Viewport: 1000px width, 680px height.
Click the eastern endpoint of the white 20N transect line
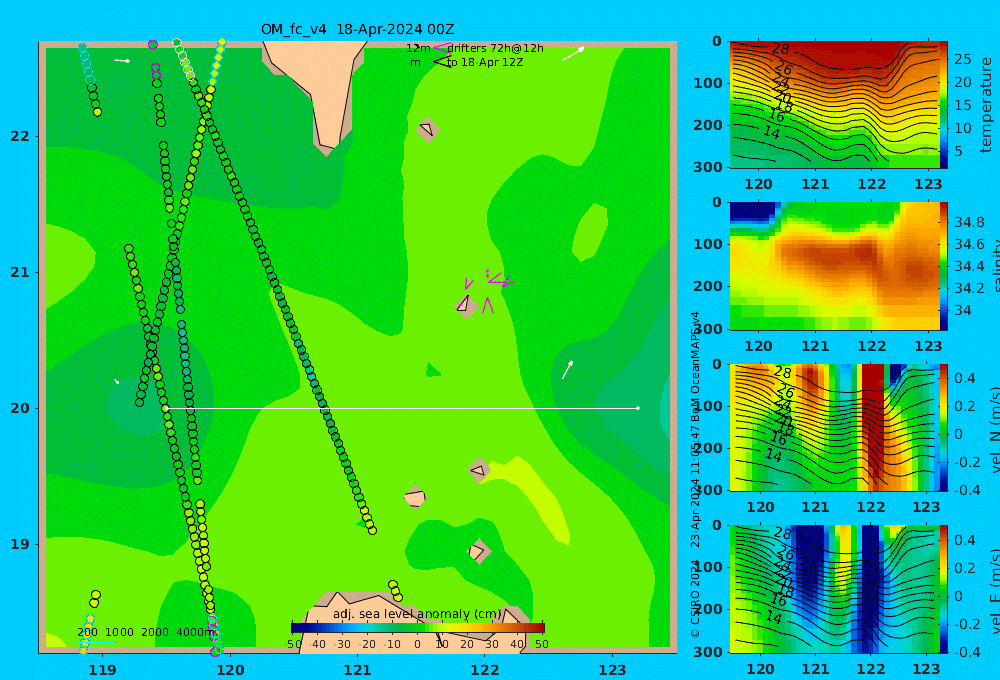coord(638,408)
